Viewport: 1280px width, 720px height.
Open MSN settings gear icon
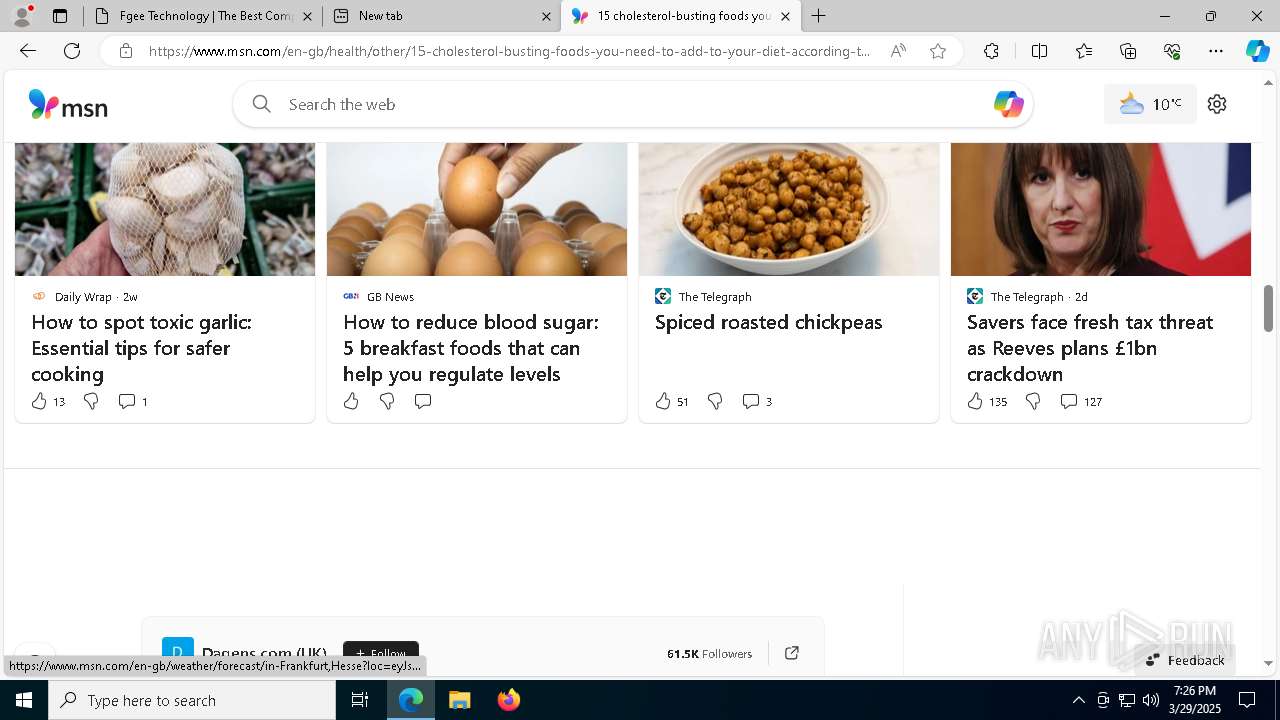(1217, 104)
